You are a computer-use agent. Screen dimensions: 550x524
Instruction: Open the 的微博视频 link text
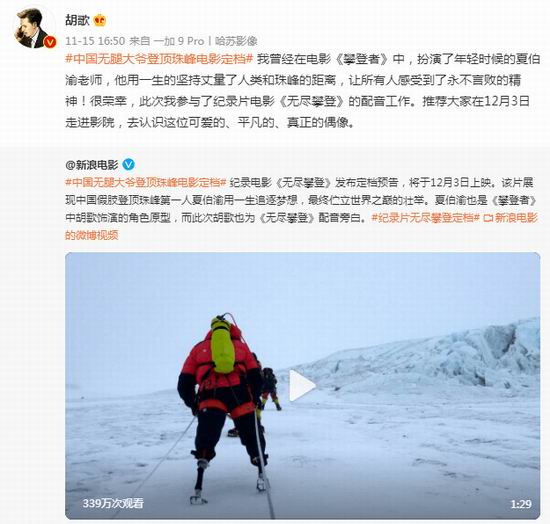(92, 235)
